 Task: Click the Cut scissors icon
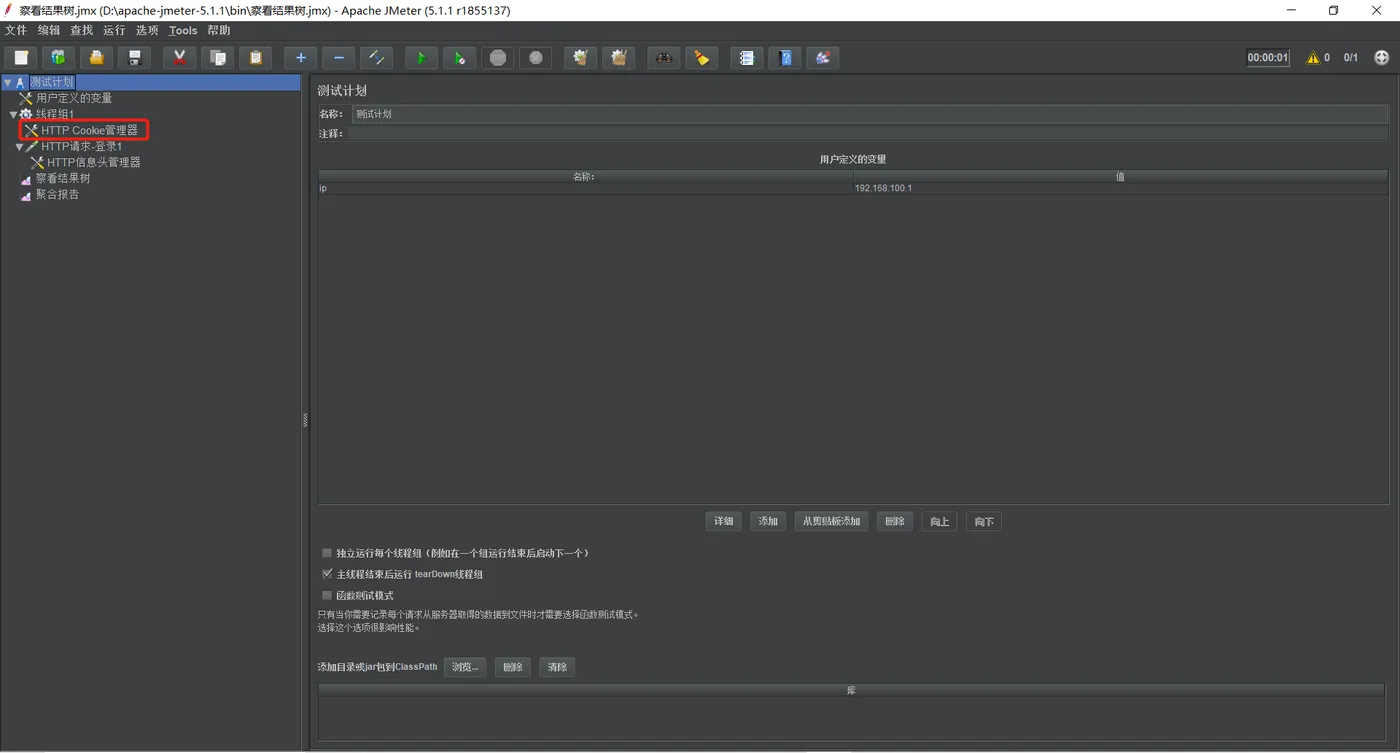(x=179, y=58)
